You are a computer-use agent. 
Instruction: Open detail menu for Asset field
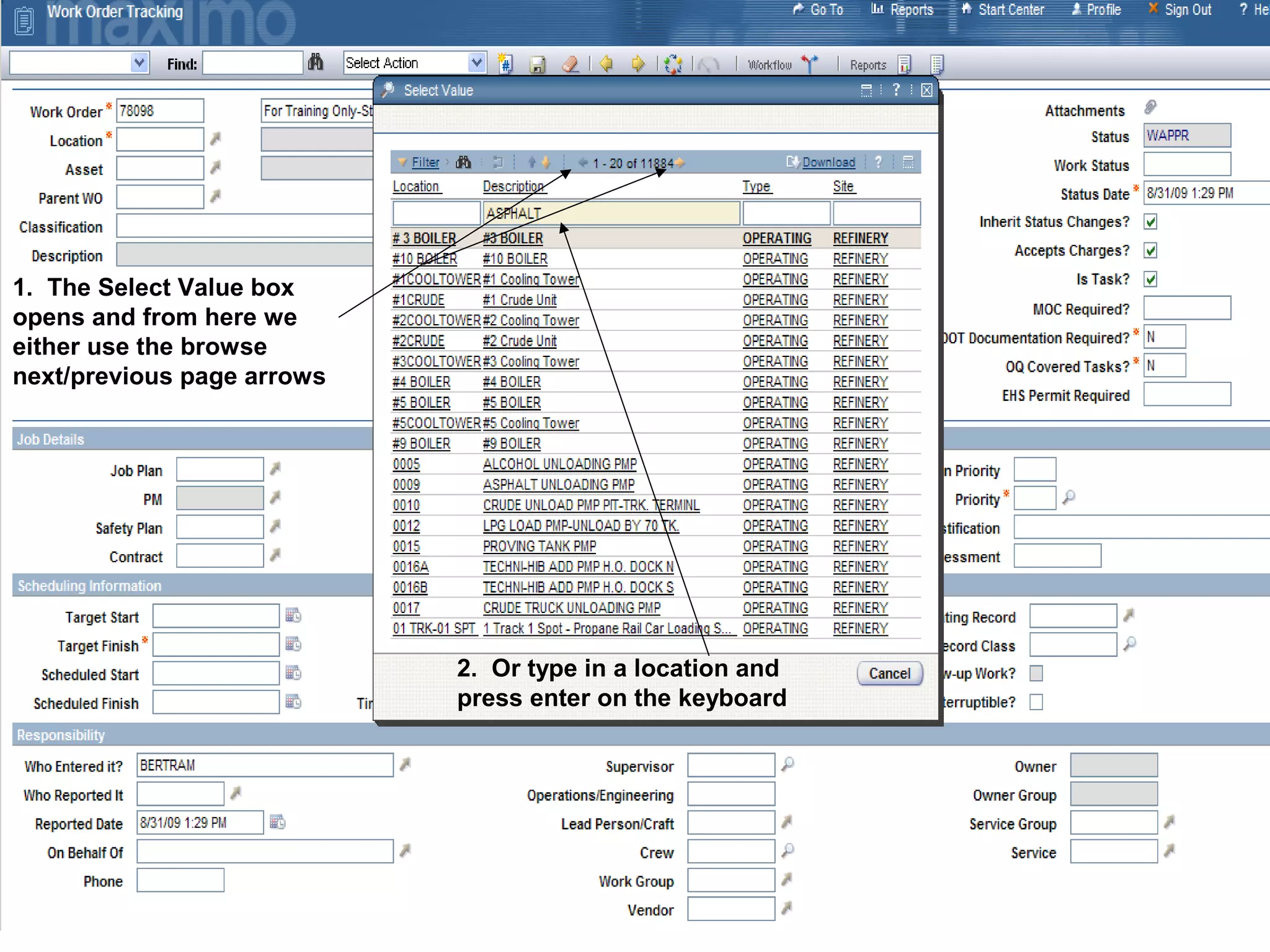point(215,167)
